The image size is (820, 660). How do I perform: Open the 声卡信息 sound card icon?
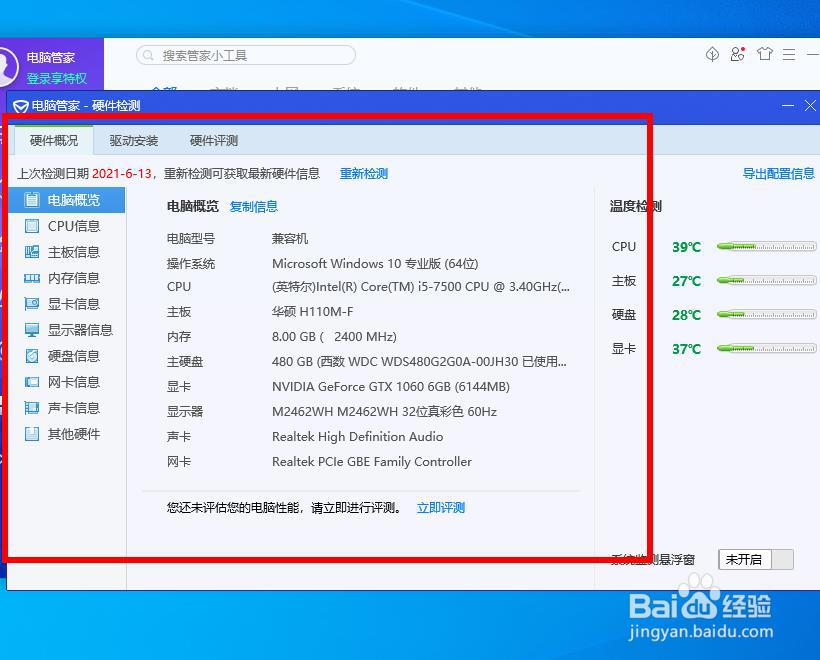[32, 408]
